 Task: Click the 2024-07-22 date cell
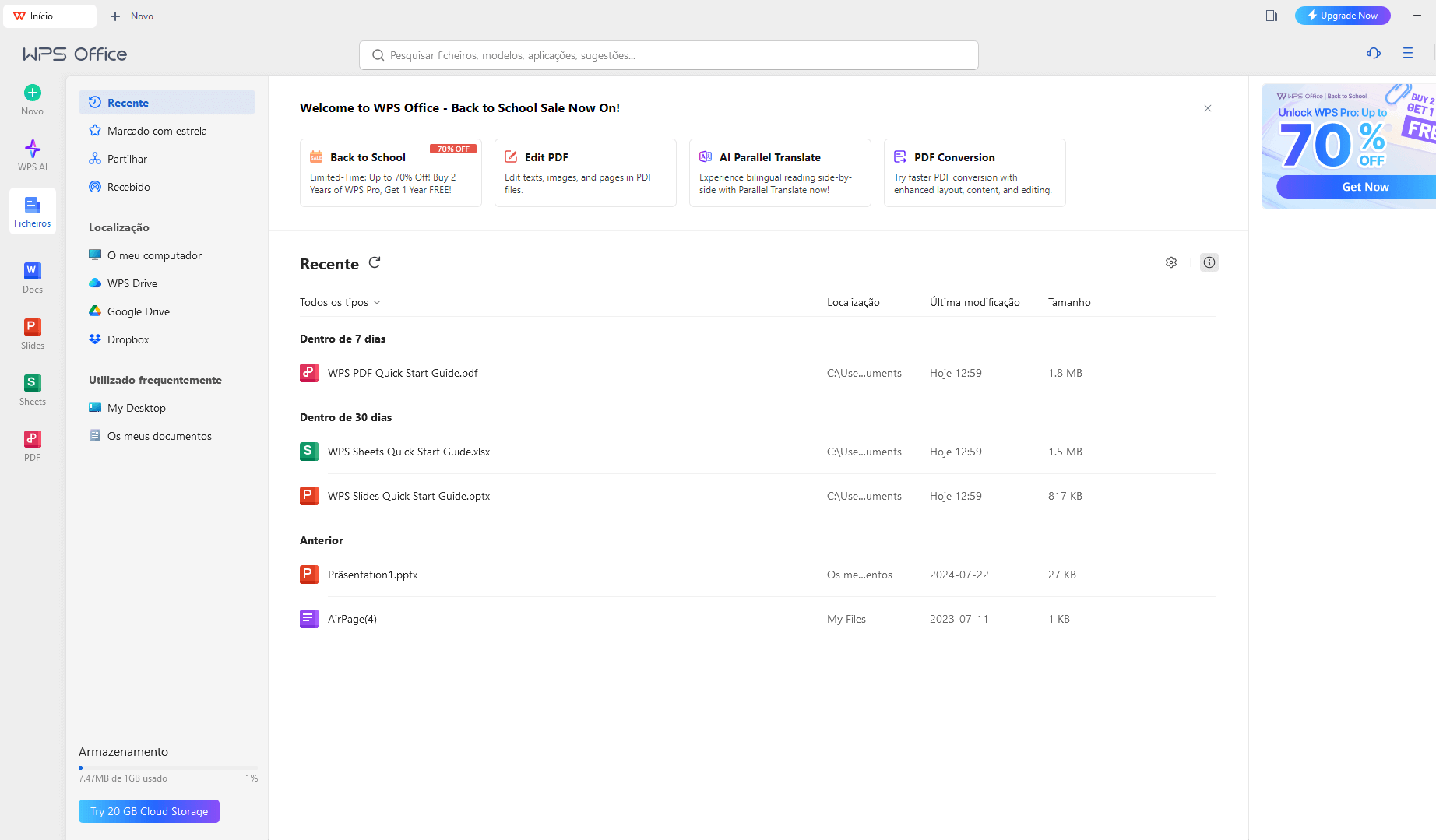959,575
